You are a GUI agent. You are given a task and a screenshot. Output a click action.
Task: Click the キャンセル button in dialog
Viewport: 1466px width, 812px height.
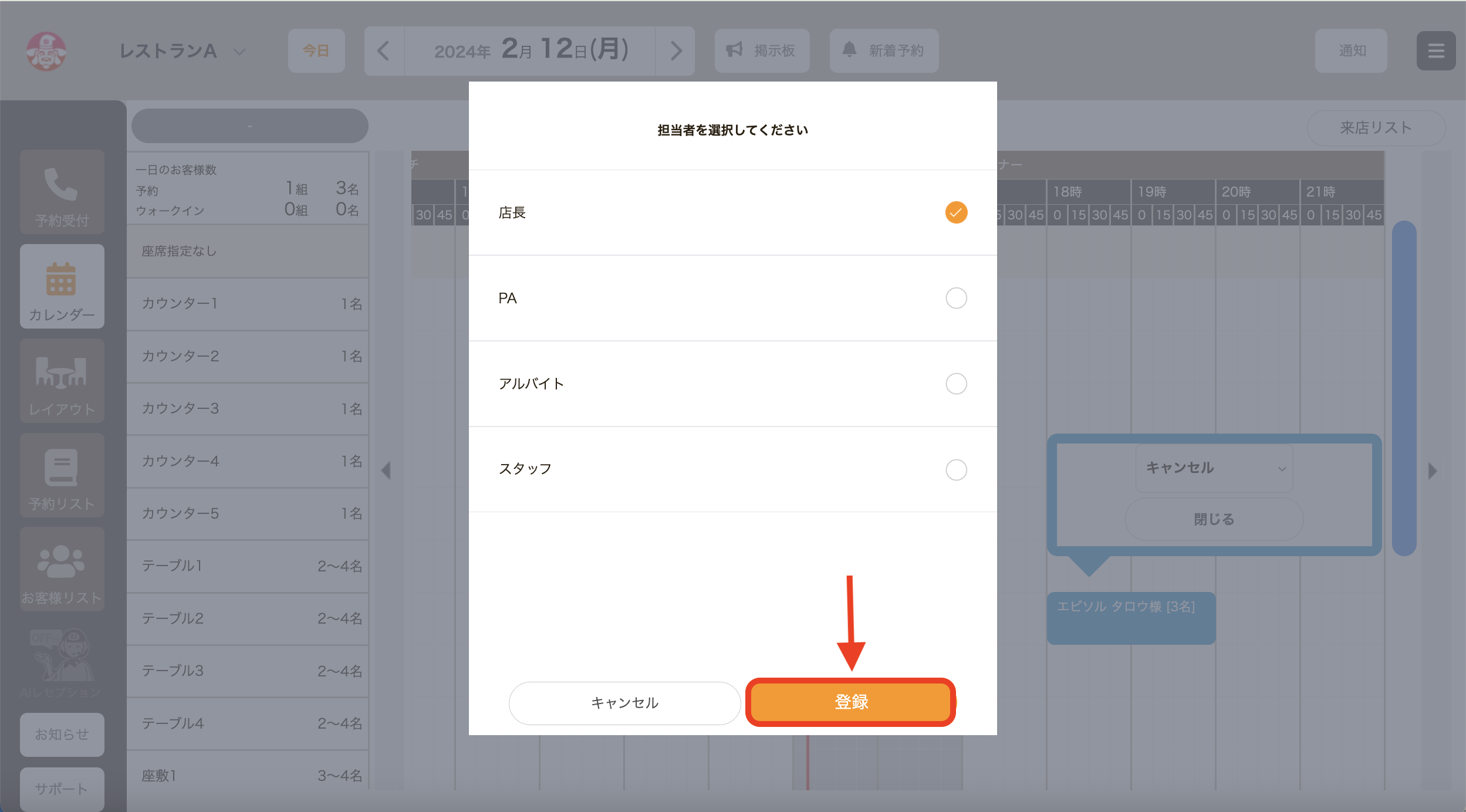(x=624, y=703)
